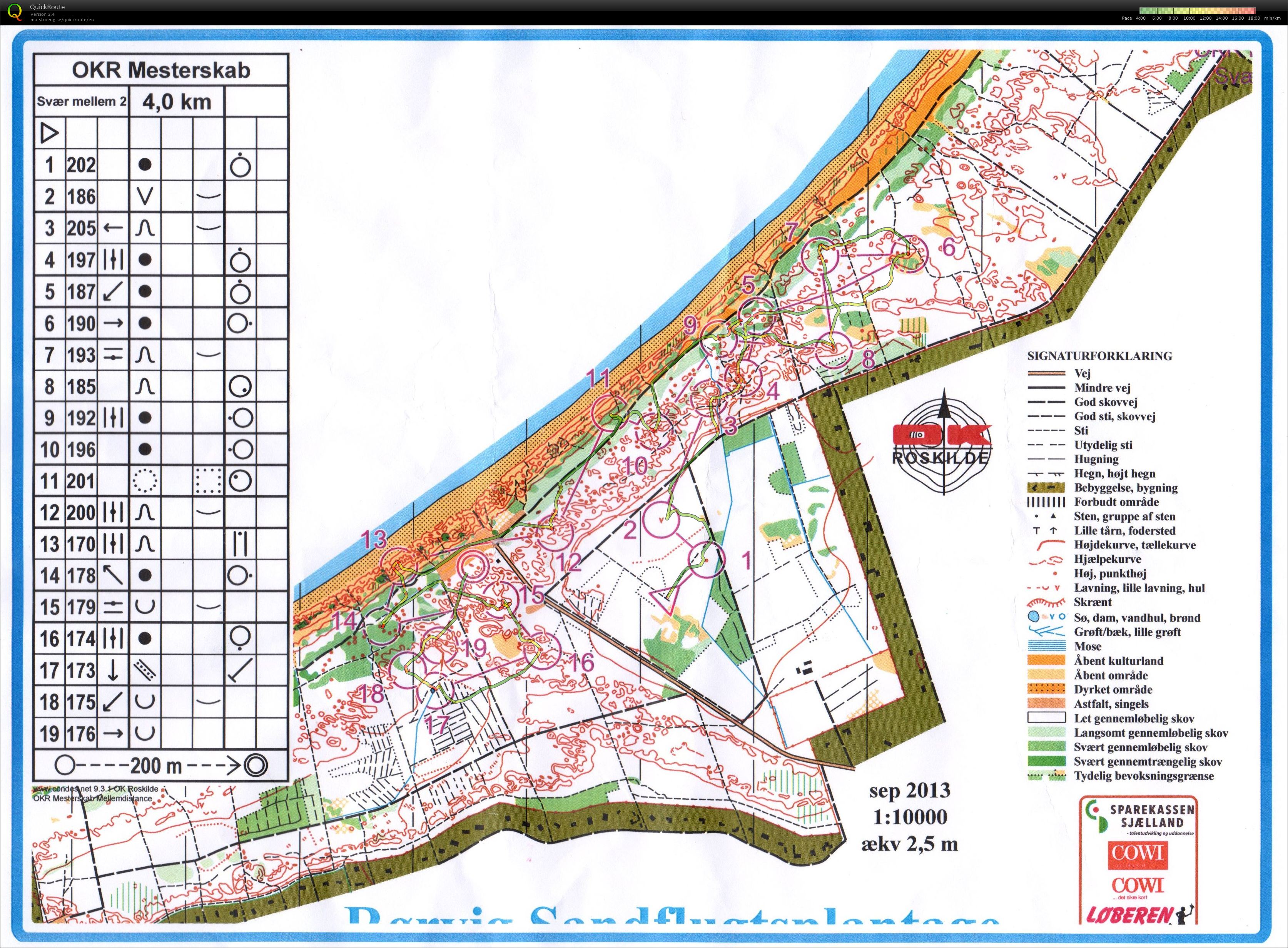Click control code 186 in row 2
The width and height of the screenshot is (1288, 948).
pos(81,197)
